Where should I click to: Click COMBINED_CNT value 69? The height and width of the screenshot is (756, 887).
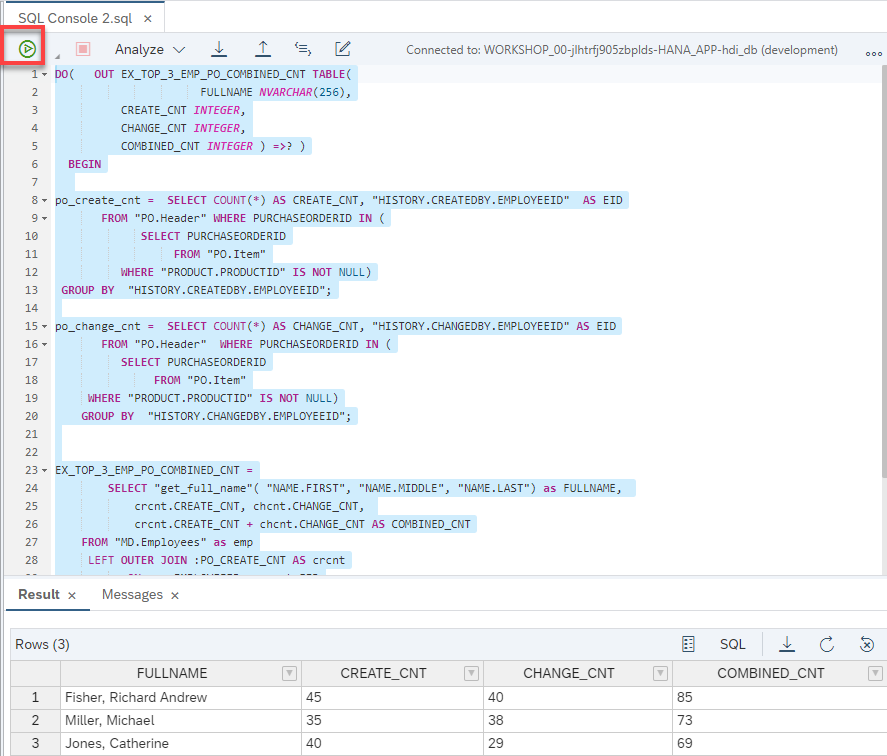tap(780, 744)
